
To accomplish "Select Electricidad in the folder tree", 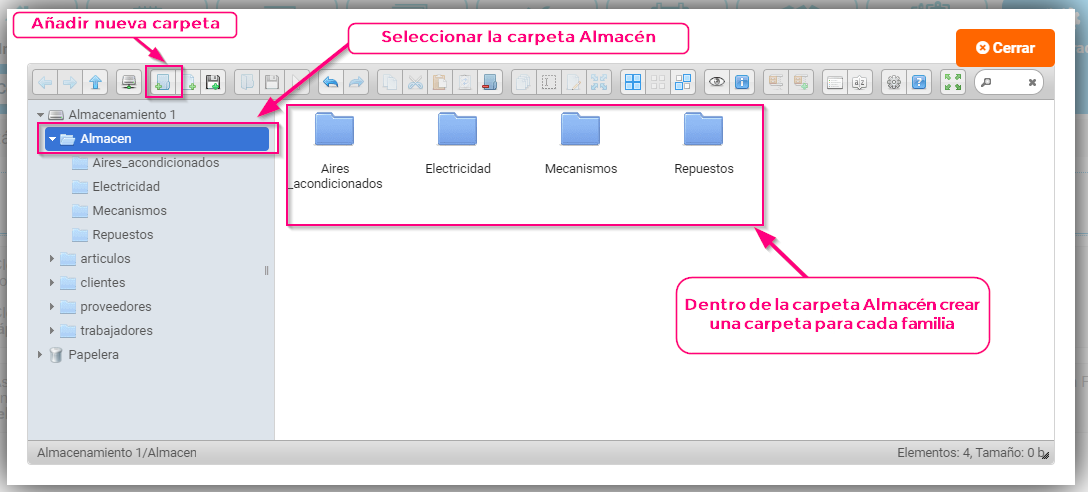I will [125, 187].
